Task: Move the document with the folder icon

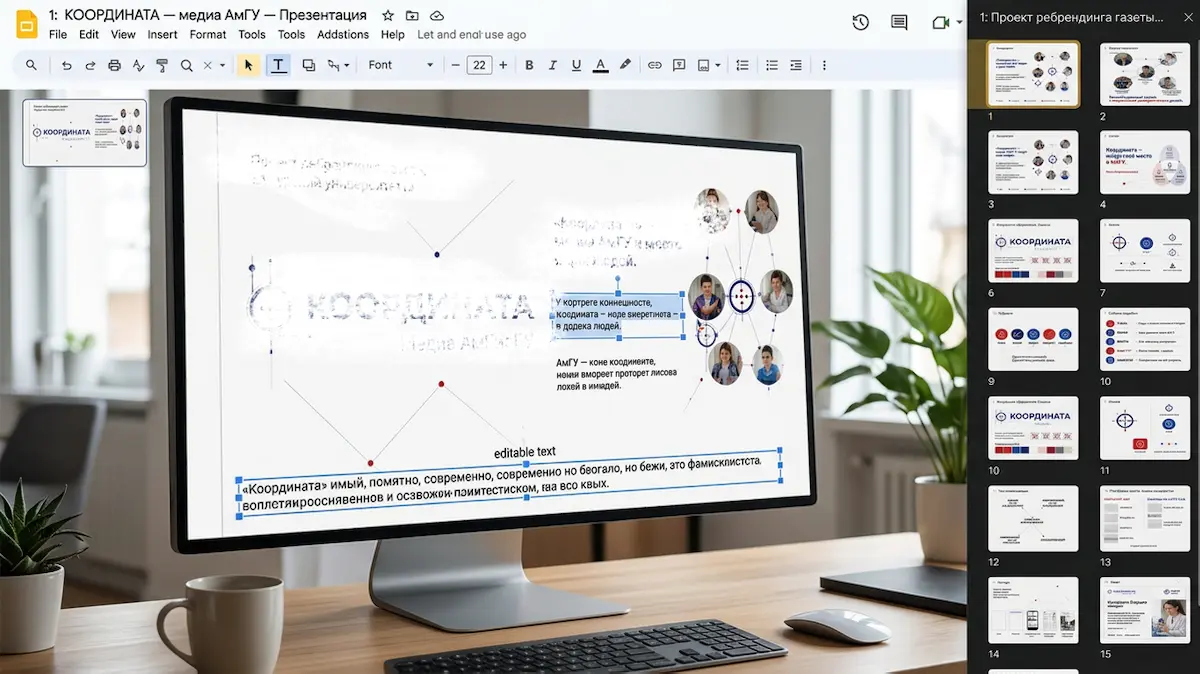Action: pyautogui.click(x=413, y=16)
